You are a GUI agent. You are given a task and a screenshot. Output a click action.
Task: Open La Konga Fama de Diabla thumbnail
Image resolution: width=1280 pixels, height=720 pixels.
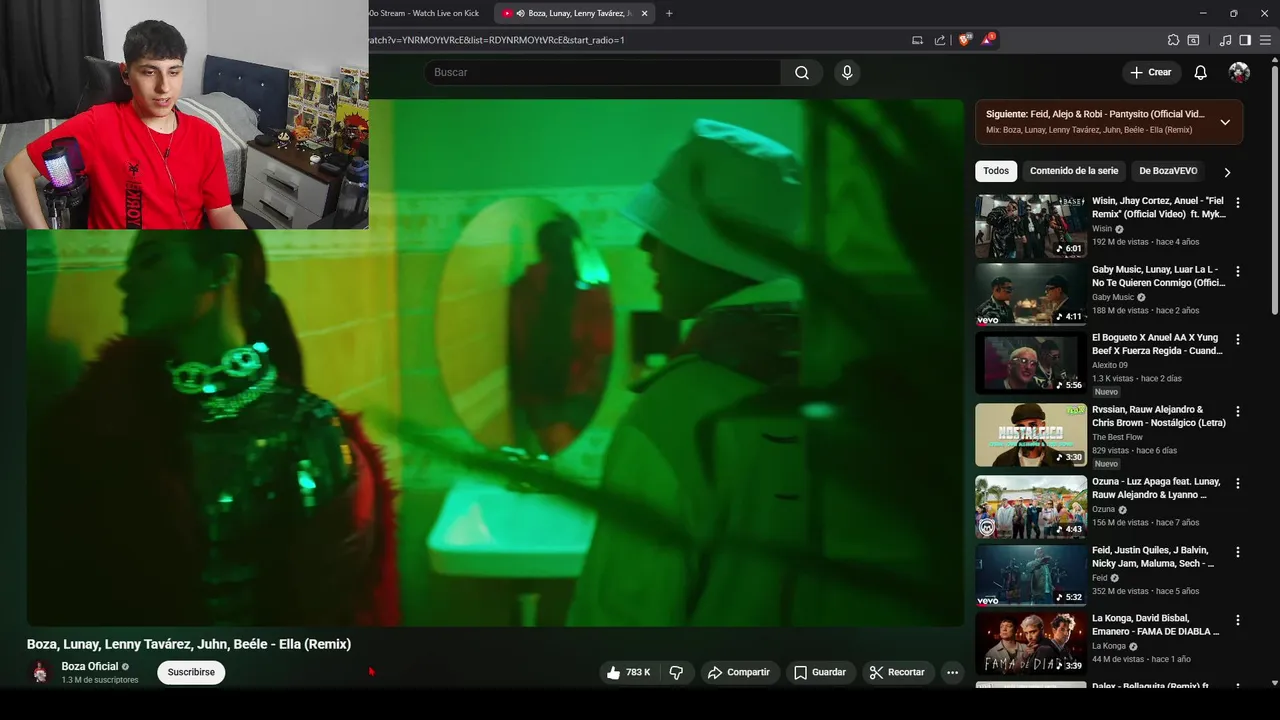pos(1031,644)
